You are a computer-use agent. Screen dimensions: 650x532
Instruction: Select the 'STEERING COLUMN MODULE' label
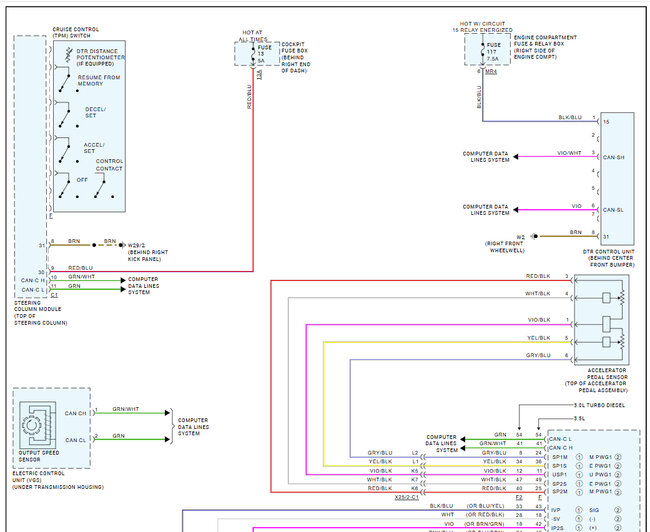(x=37, y=306)
